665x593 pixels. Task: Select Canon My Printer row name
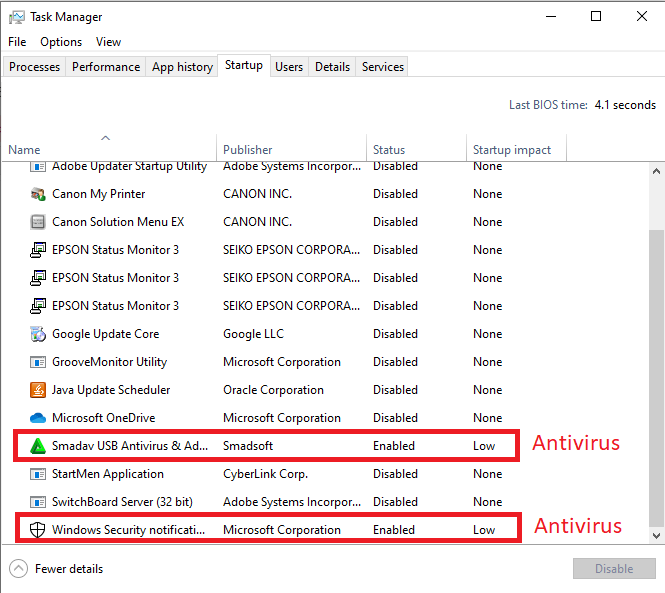98,194
